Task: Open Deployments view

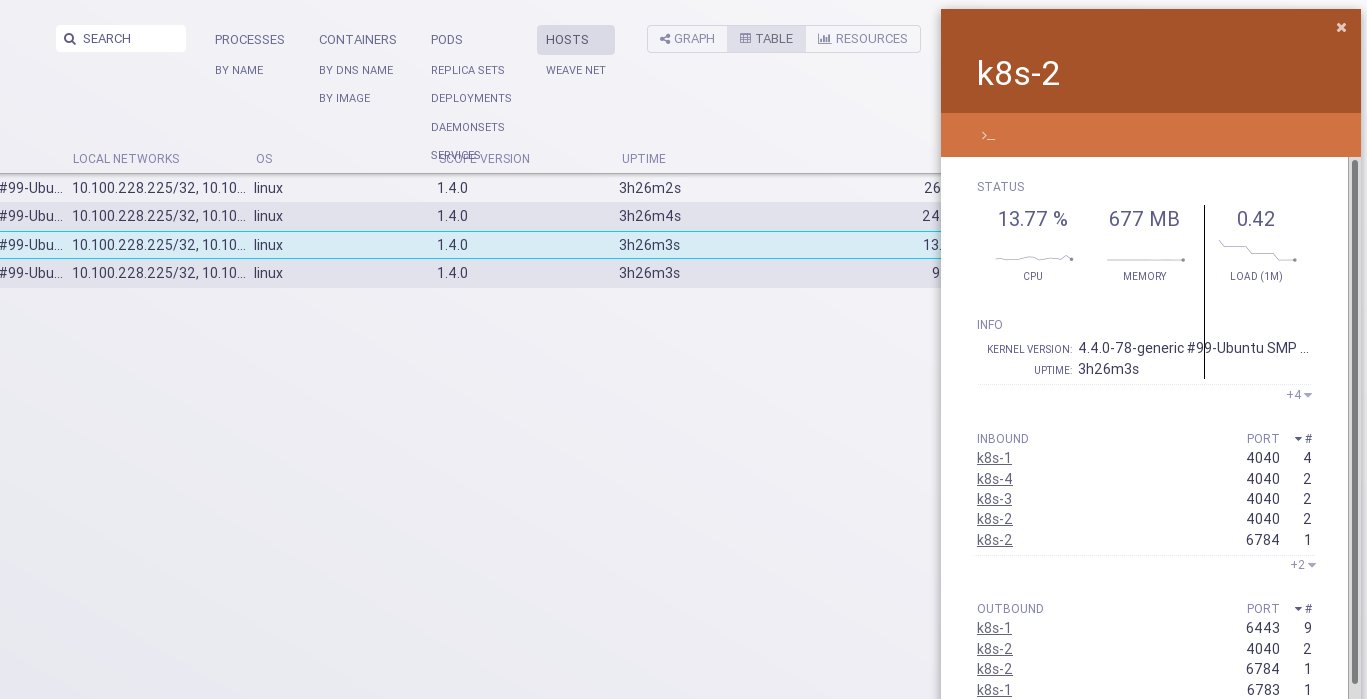Action: pos(471,98)
